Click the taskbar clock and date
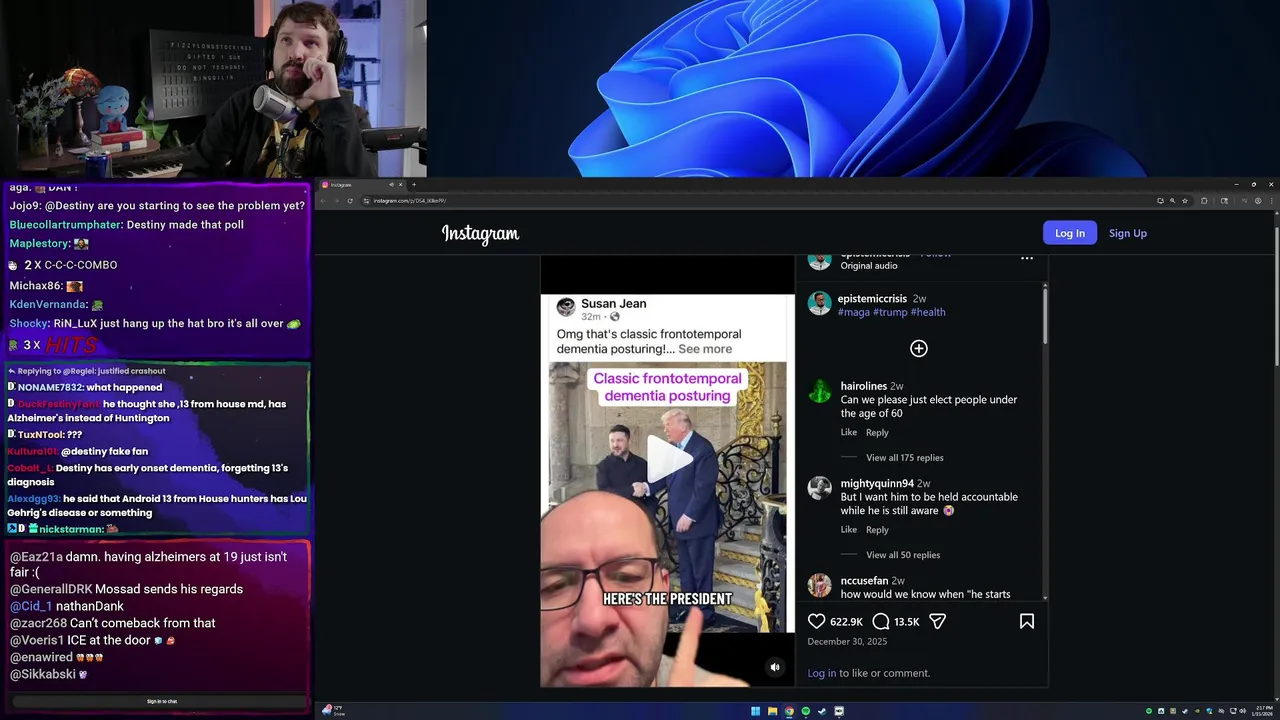1280x720 pixels. (1262, 711)
